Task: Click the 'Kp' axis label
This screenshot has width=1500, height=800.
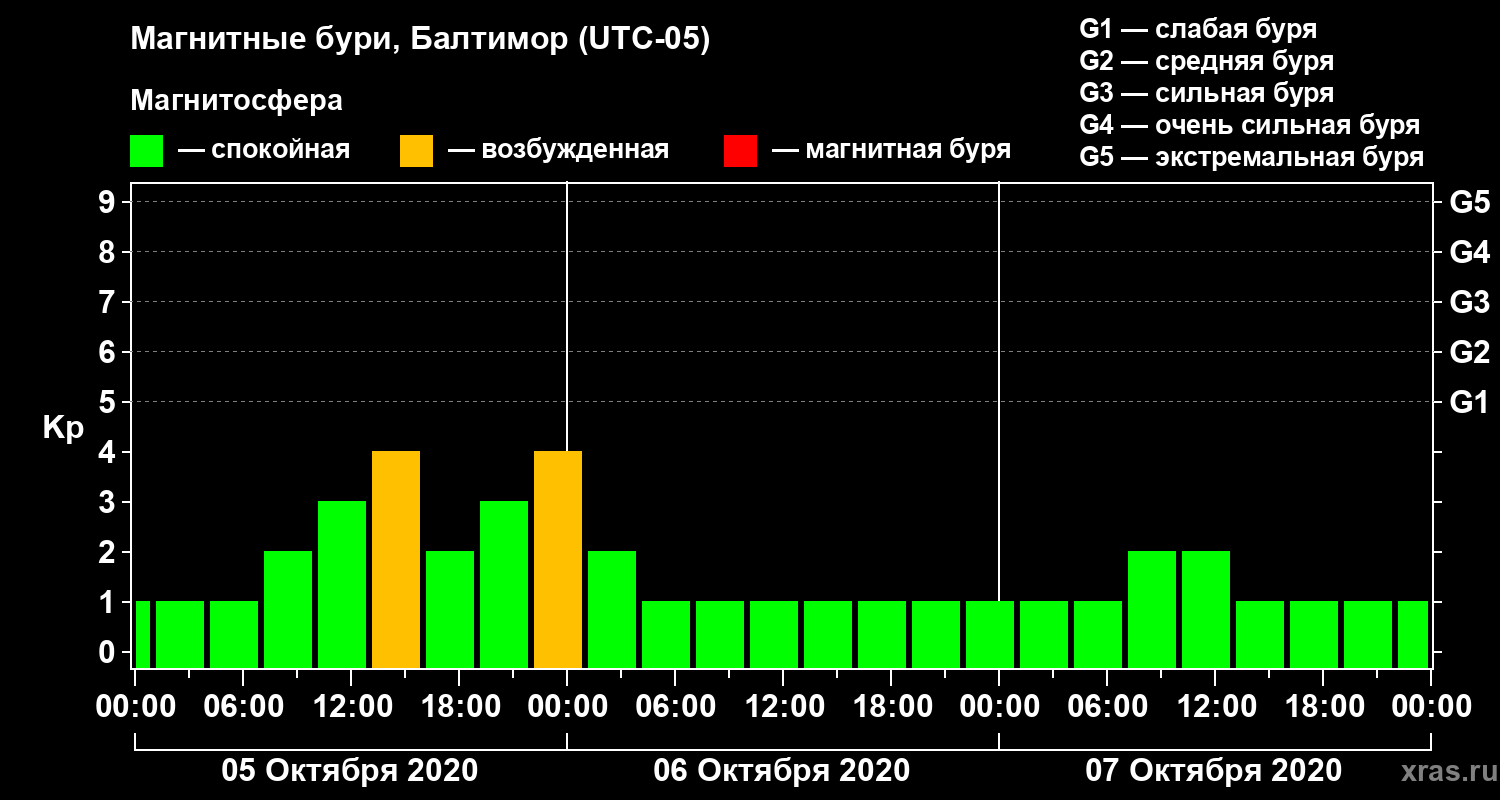Action: (x=63, y=428)
